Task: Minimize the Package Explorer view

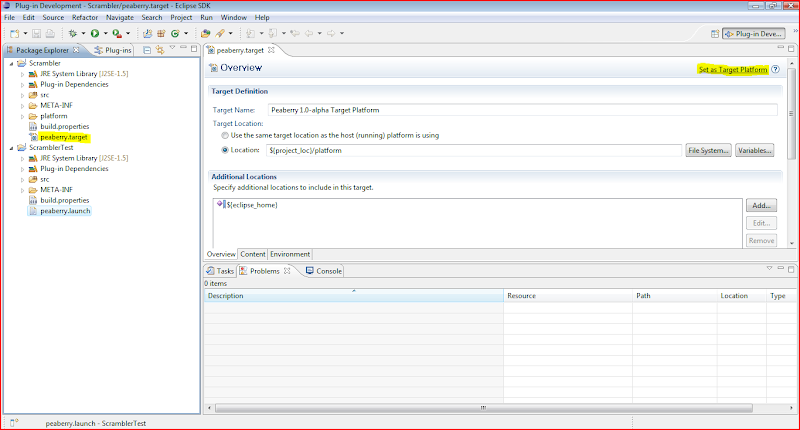Action: pyautogui.click(x=183, y=48)
